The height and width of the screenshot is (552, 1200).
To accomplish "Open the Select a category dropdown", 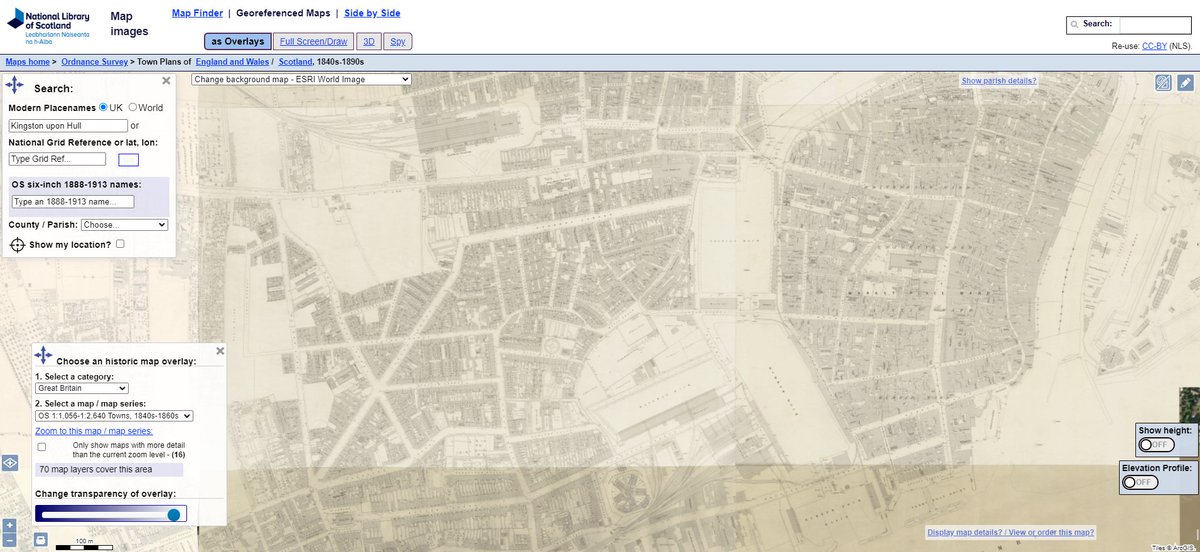I will click(82, 388).
